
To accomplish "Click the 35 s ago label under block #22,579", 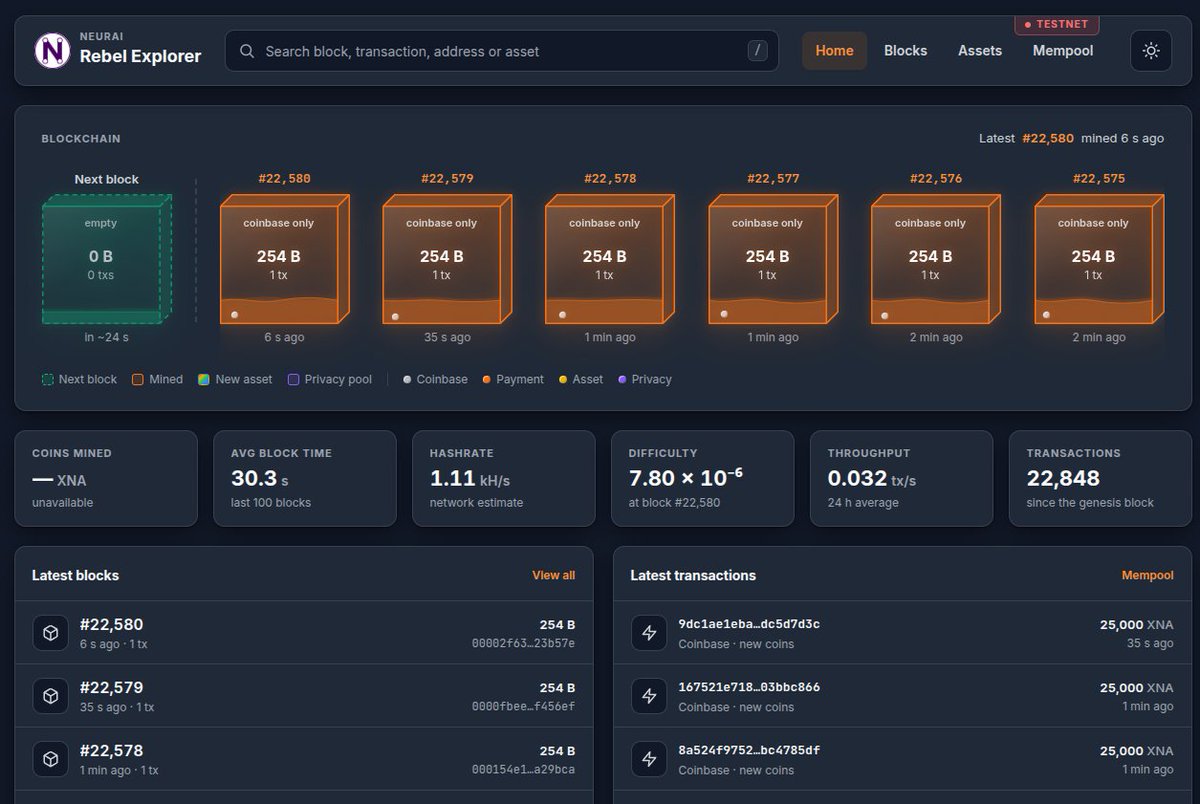I will tap(447, 338).
